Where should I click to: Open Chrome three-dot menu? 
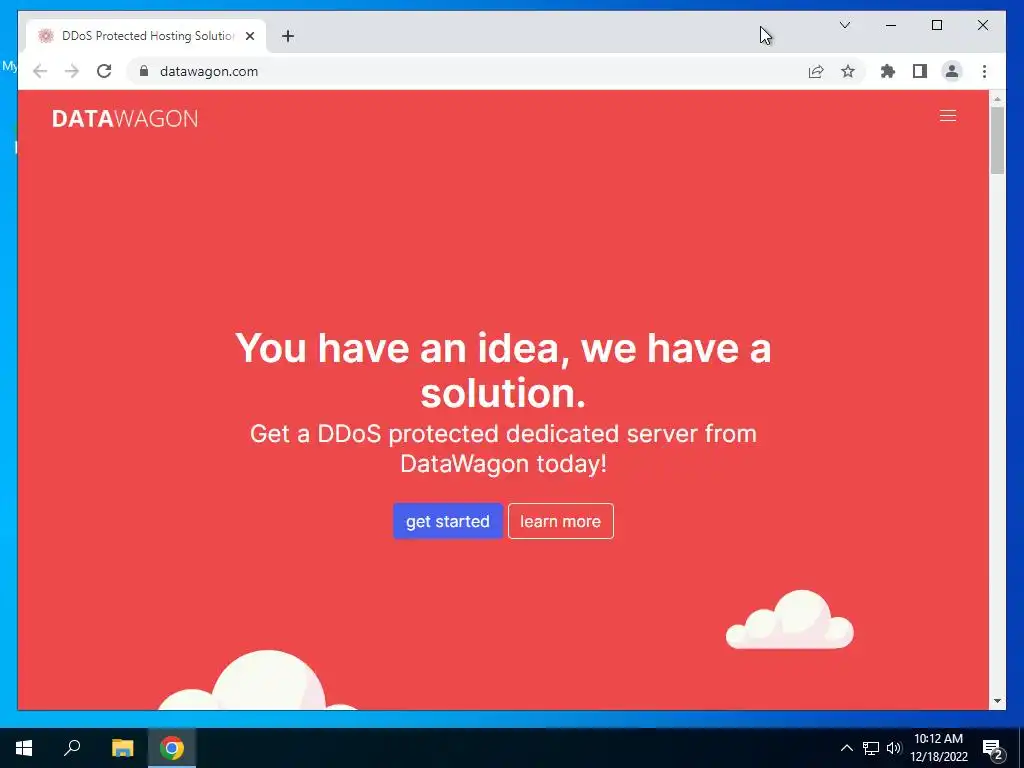click(984, 71)
